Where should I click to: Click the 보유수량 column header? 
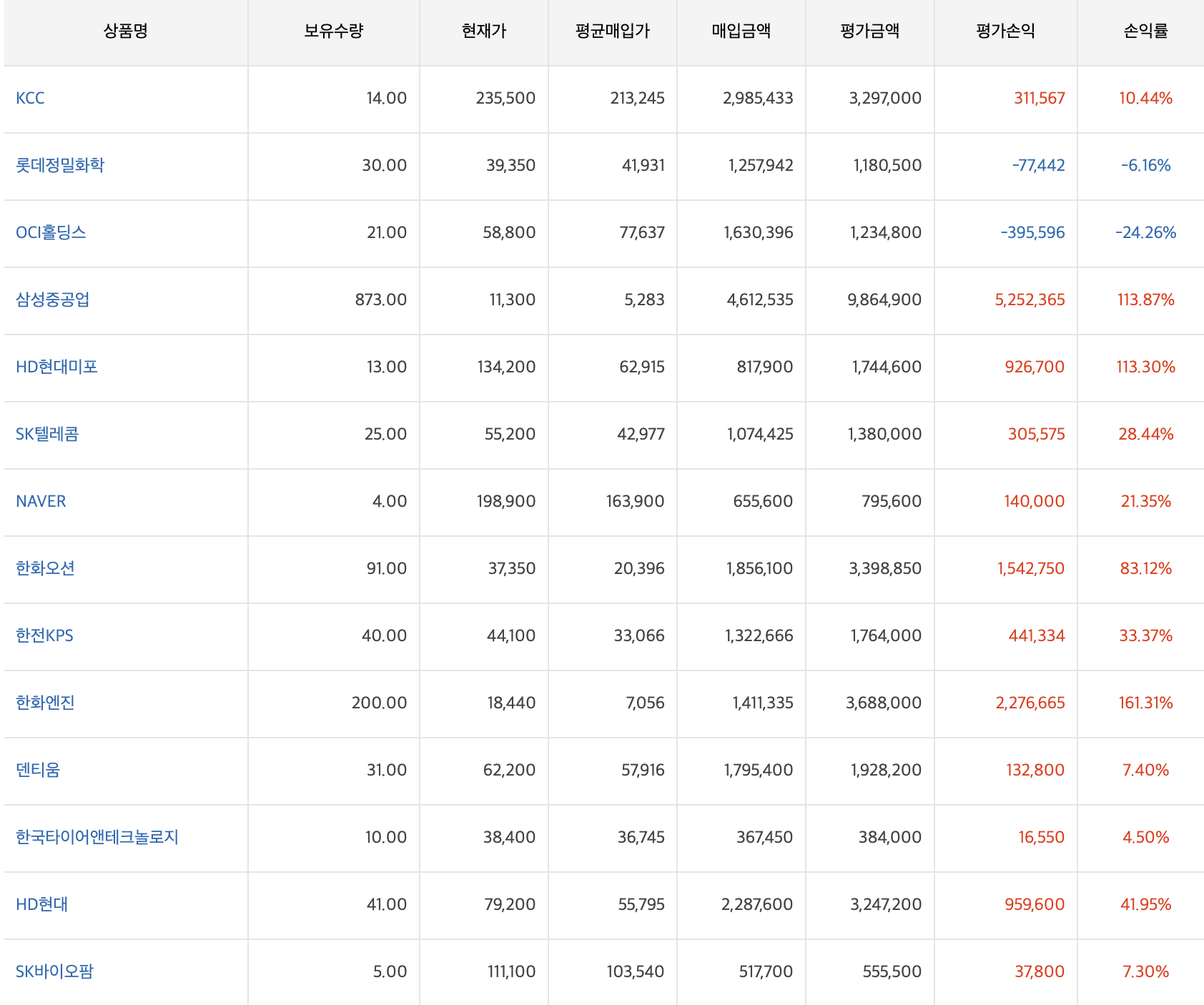click(x=334, y=31)
